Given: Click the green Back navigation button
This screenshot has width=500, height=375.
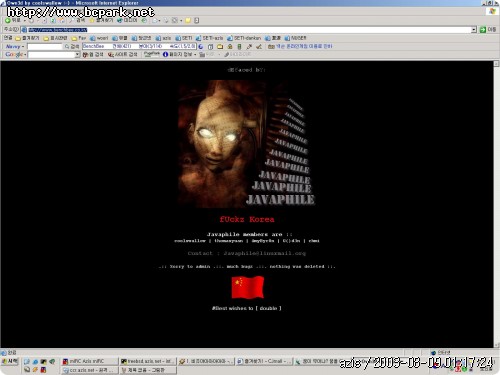Looking at the screenshot, I should click(13, 21).
